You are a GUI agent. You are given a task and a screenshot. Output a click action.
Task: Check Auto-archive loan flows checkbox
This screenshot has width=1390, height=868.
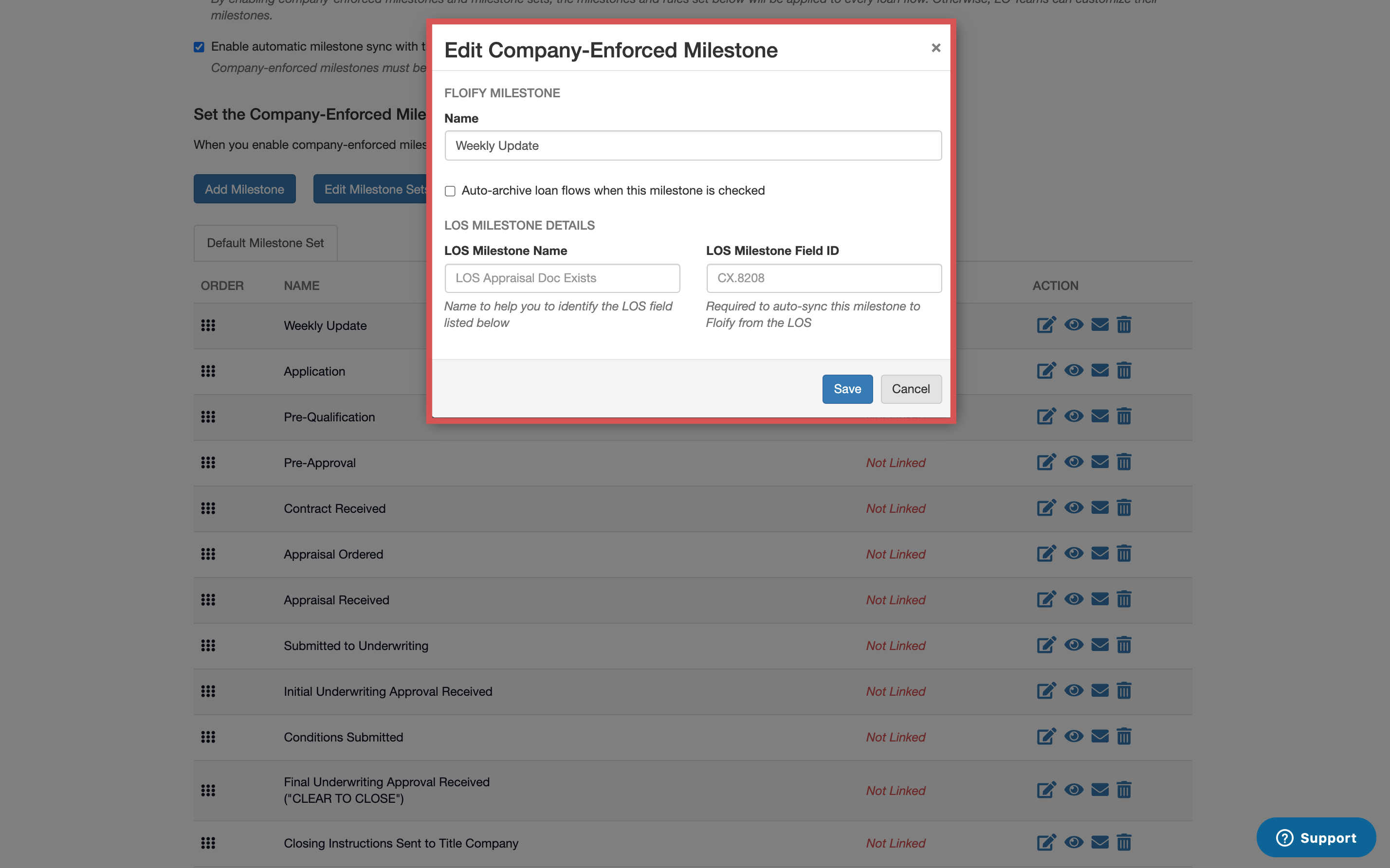pyautogui.click(x=450, y=191)
